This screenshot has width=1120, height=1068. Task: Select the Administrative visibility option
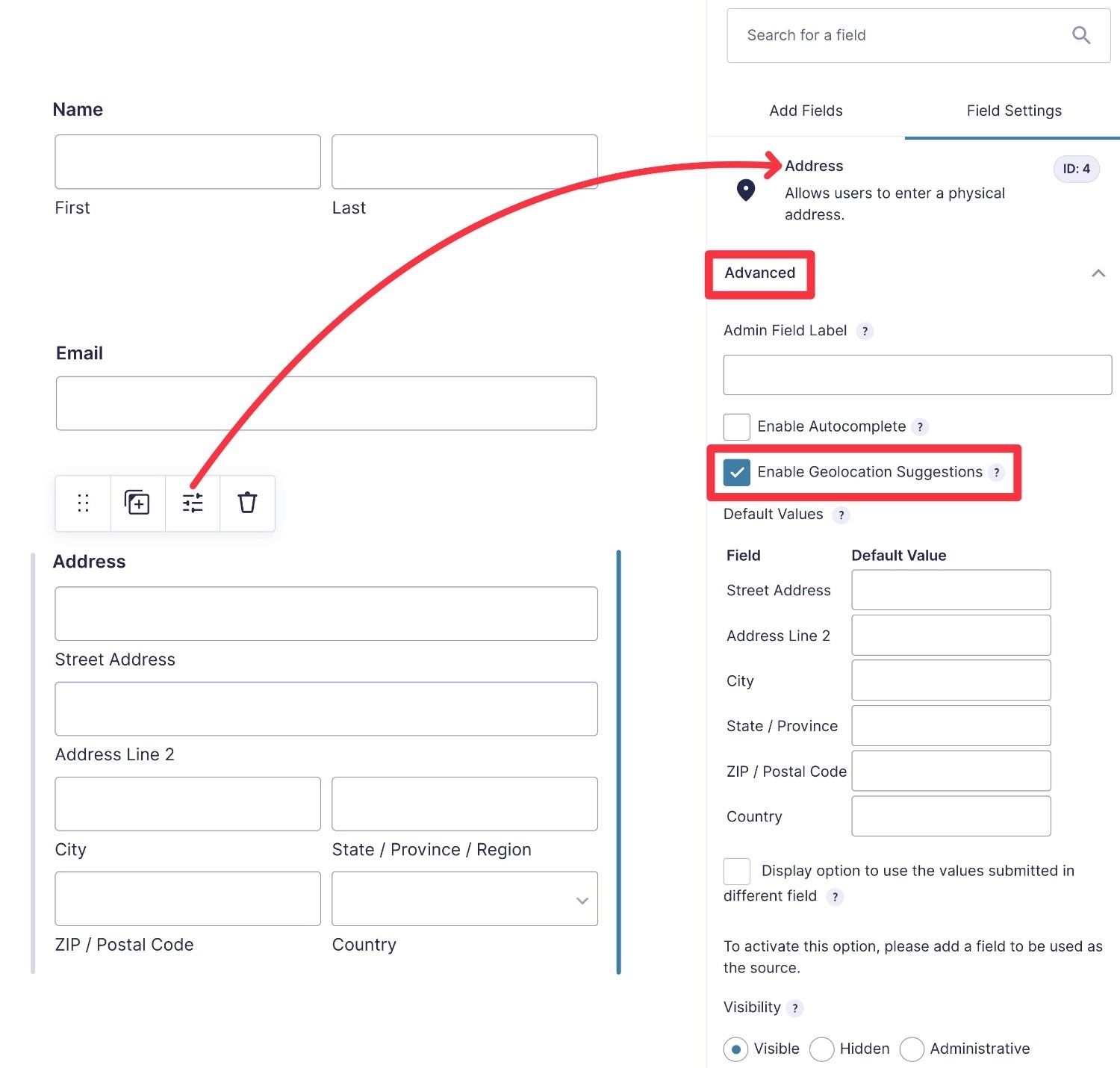tap(912, 1049)
